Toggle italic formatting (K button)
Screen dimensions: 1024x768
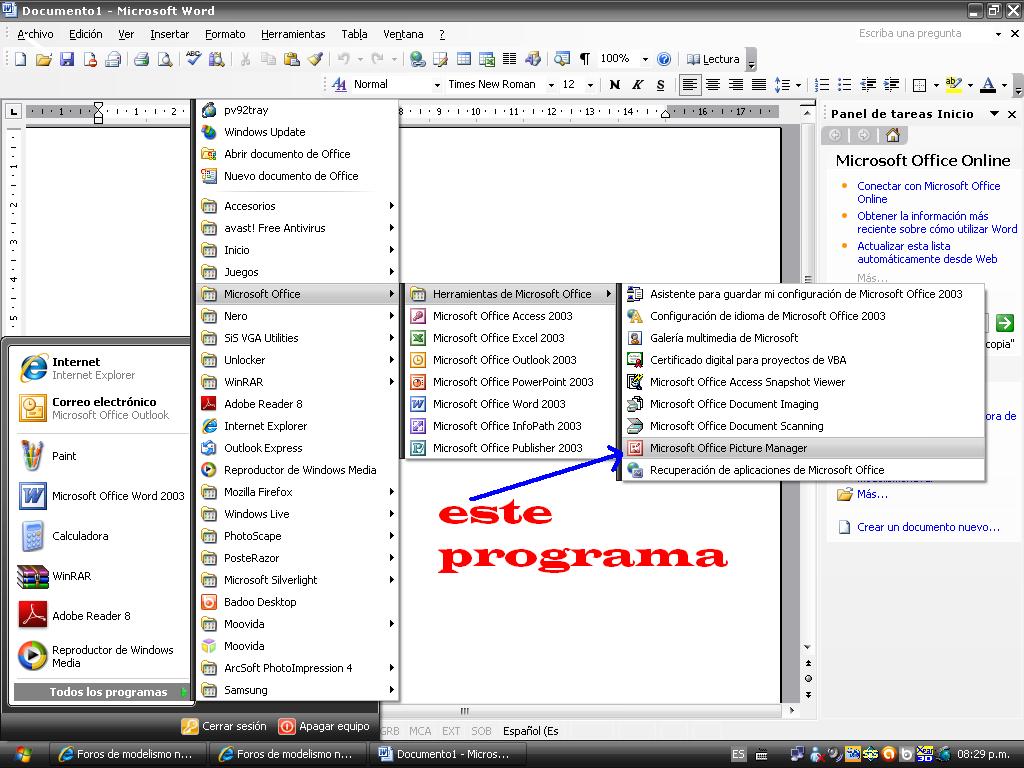637,84
